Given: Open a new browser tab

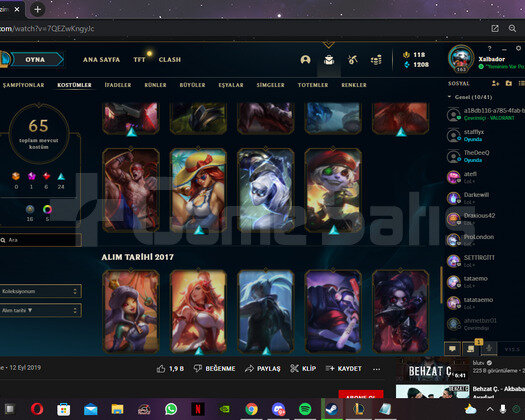Looking at the screenshot, I should pyautogui.click(x=38, y=9).
